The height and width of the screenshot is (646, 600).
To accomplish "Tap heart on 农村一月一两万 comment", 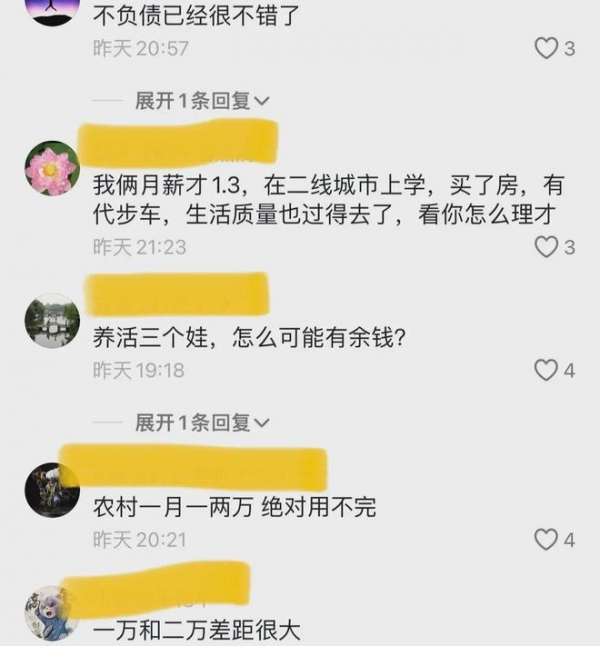I will (546, 539).
